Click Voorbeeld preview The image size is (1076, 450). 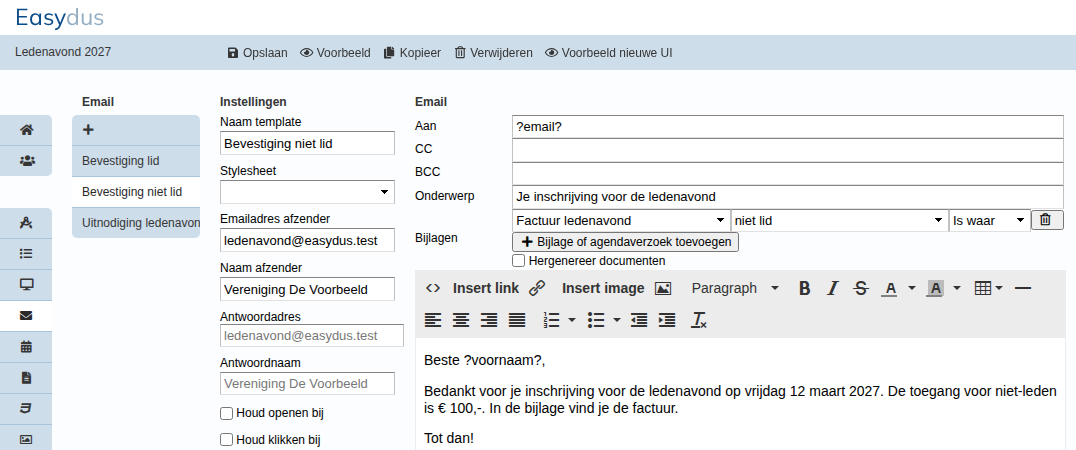[336, 53]
